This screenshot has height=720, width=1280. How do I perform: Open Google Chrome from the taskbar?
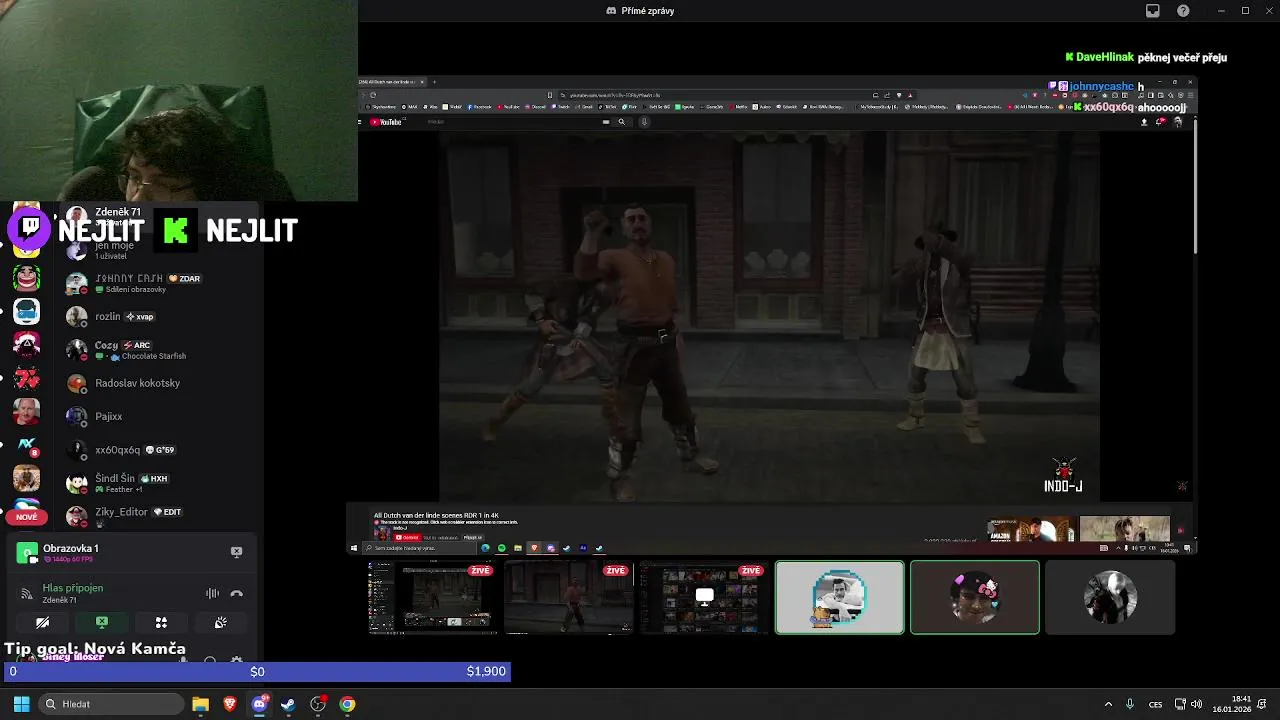click(x=347, y=704)
